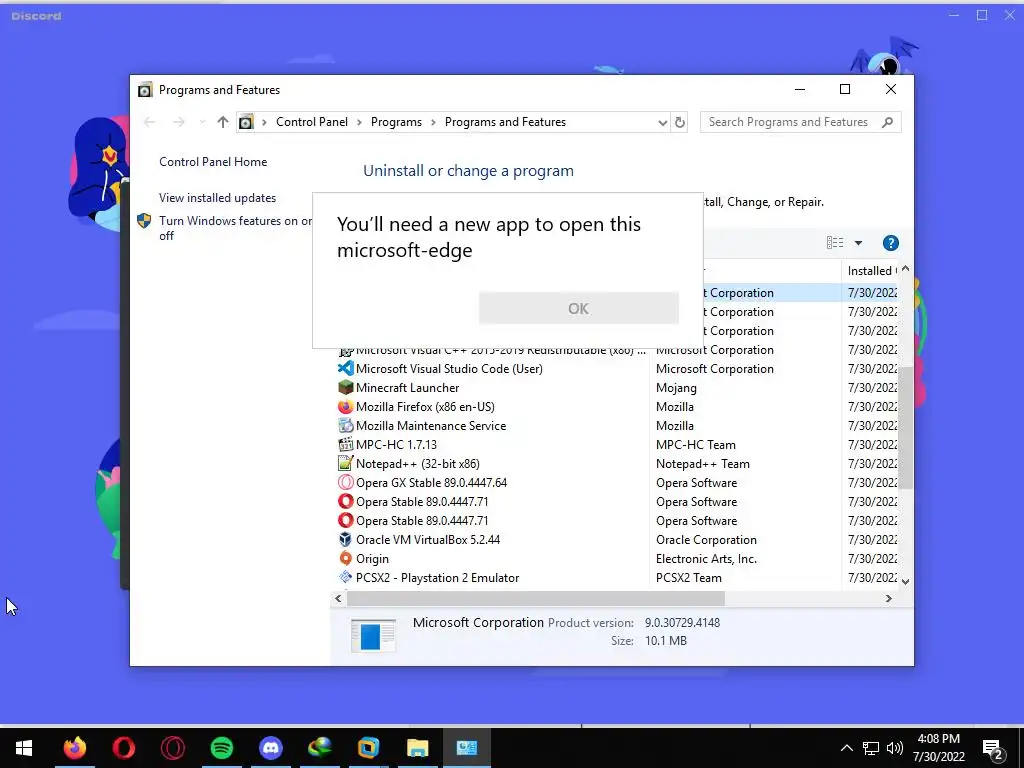1024x768 pixels.
Task: Select Notepad++ (32-bit x86) entry
Action: pos(417,464)
